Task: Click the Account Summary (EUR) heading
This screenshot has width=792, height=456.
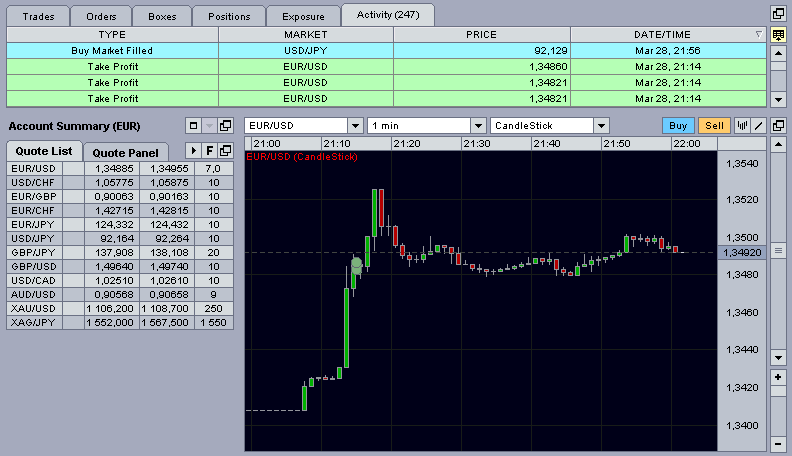Action: (x=74, y=126)
